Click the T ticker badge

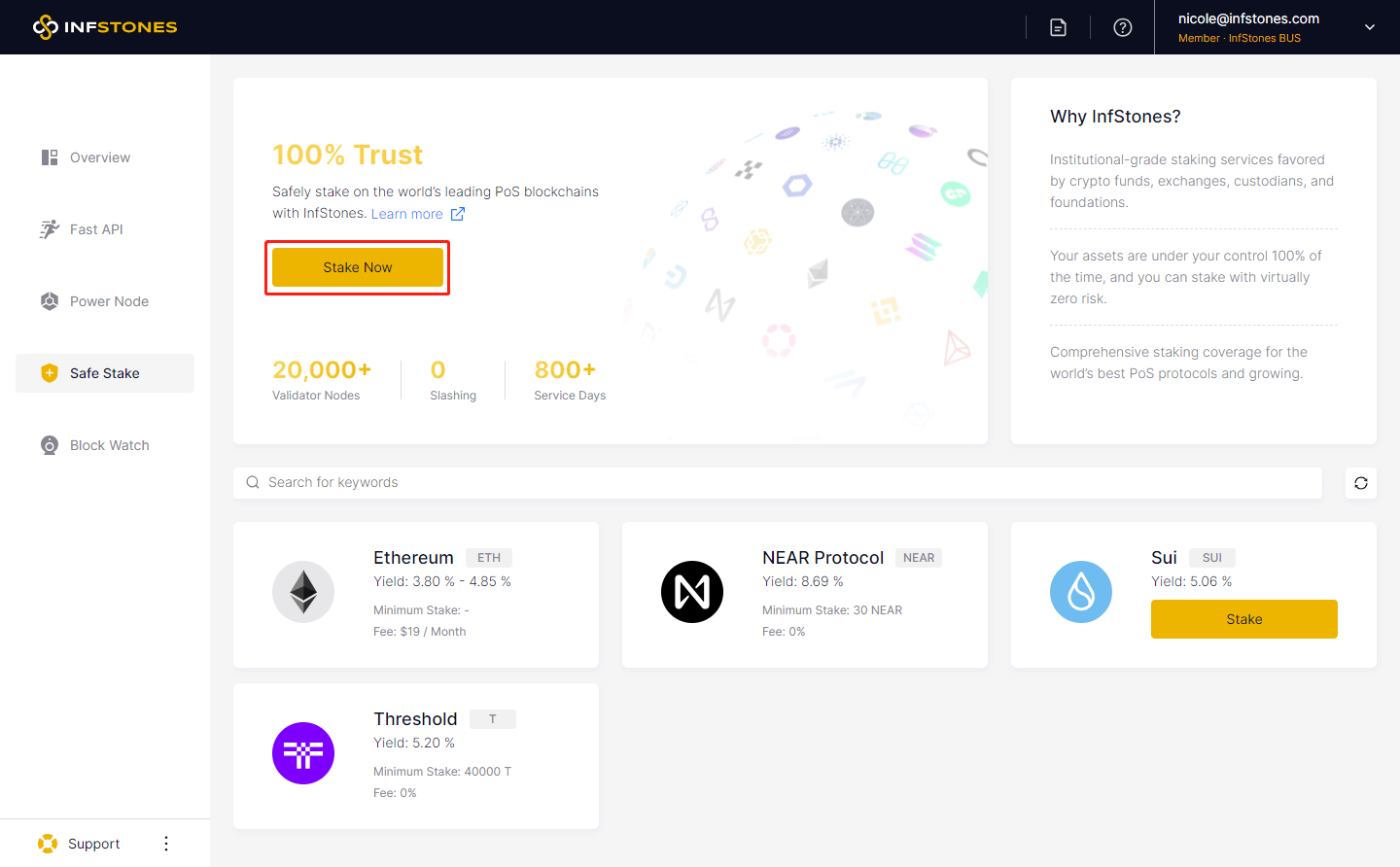pyautogui.click(x=493, y=719)
